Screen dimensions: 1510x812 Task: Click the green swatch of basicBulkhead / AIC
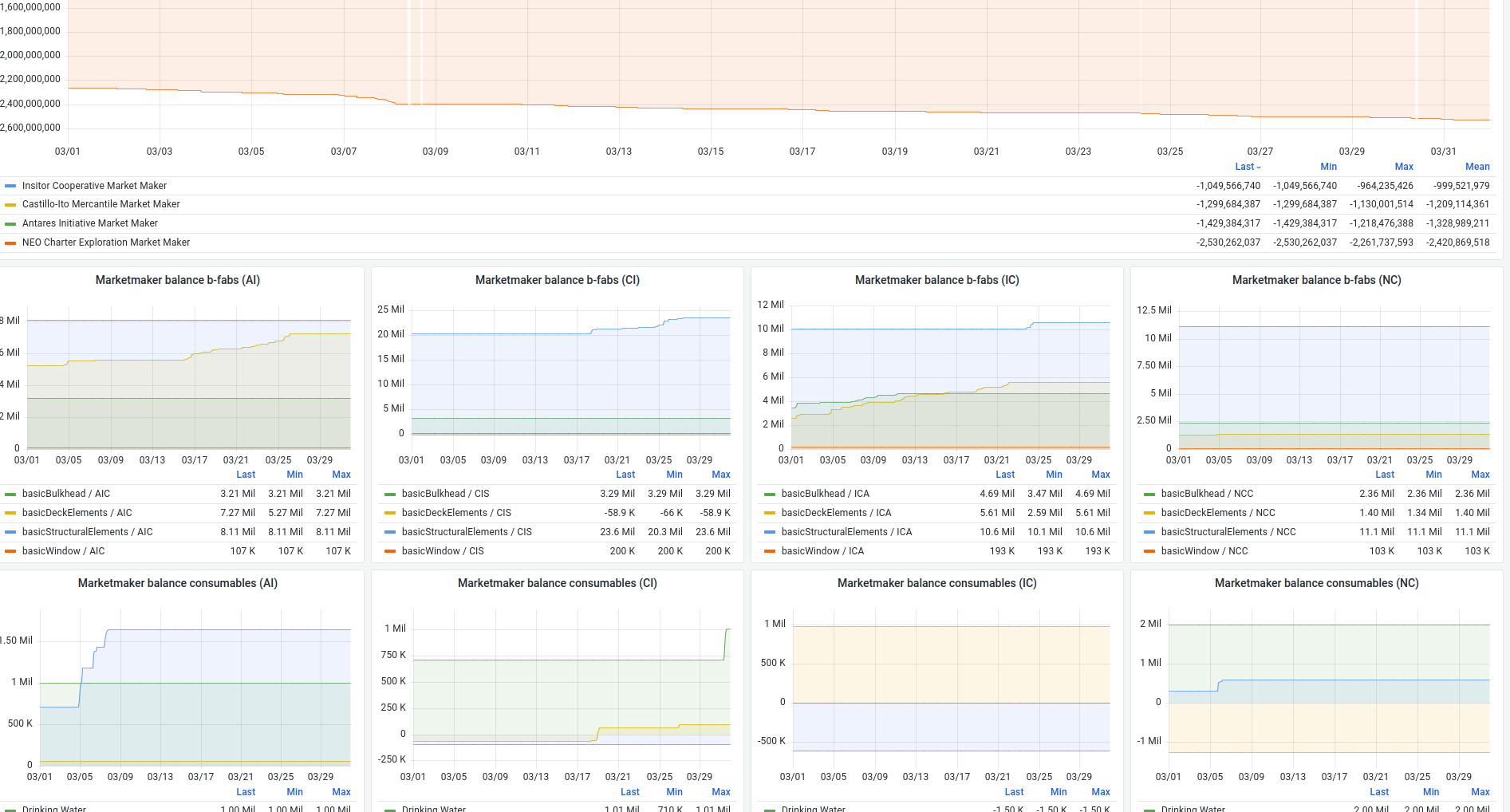pos(10,495)
